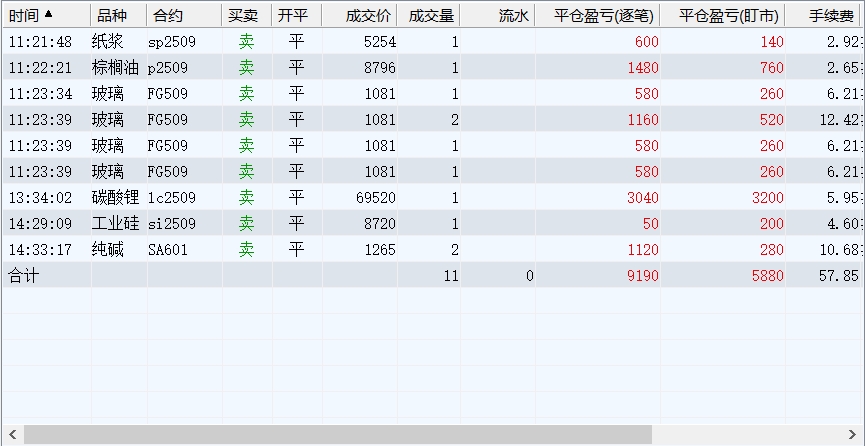The image size is (865, 446).
Task: Click the 合约 column header
Action: [184, 16]
